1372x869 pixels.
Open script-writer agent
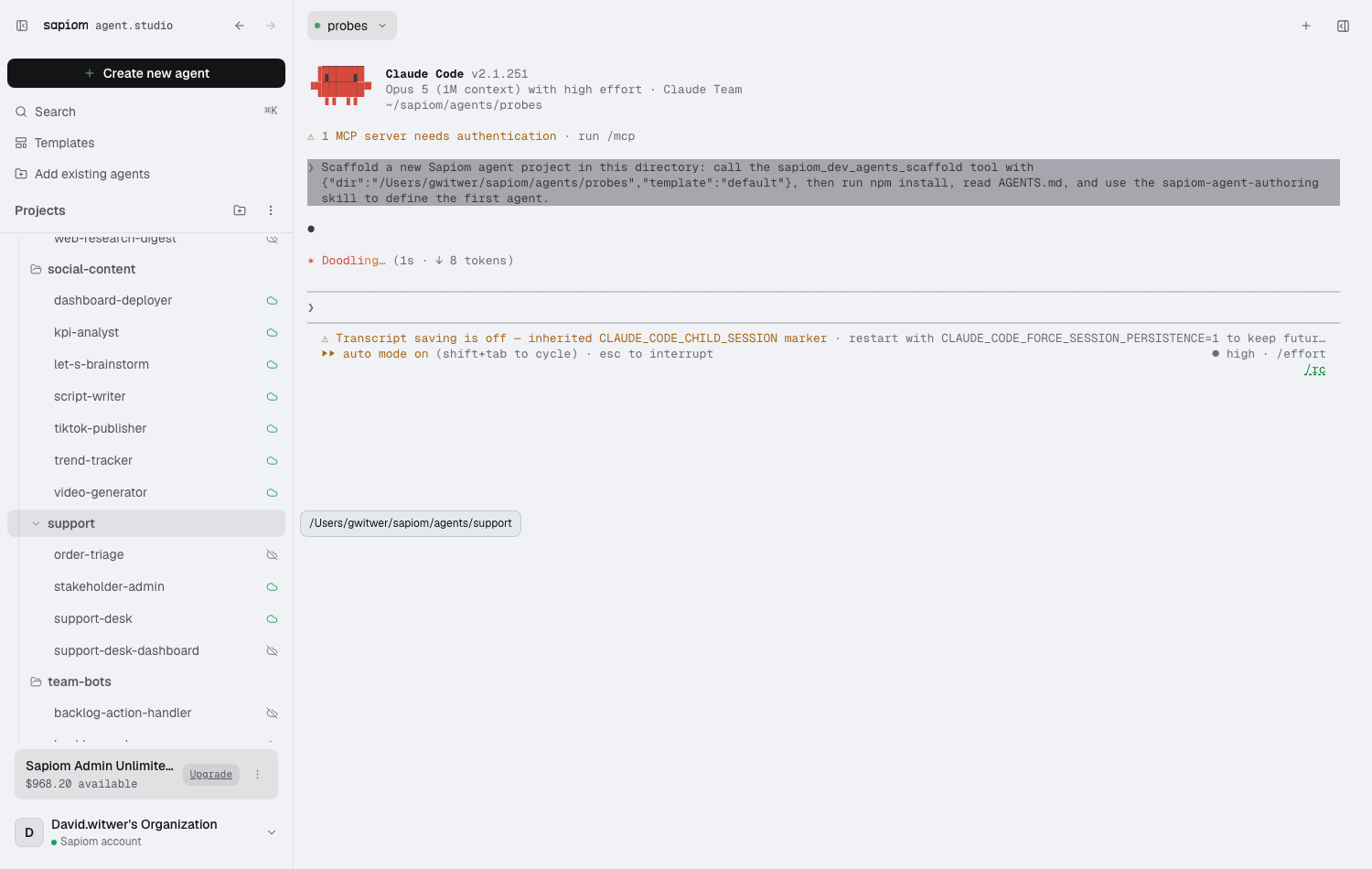(x=90, y=396)
